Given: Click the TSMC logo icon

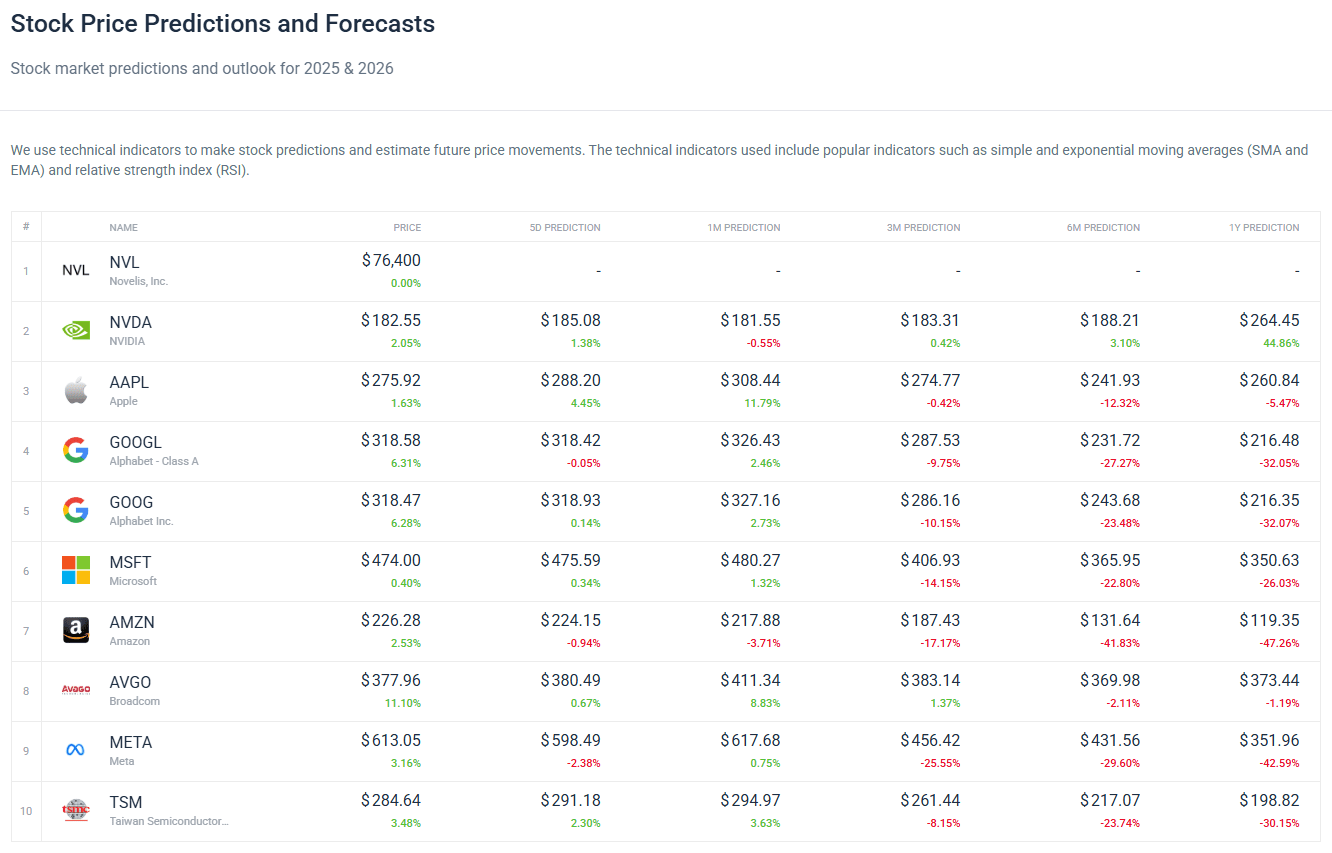Looking at the screenshot, I should (x=76, y=810).
